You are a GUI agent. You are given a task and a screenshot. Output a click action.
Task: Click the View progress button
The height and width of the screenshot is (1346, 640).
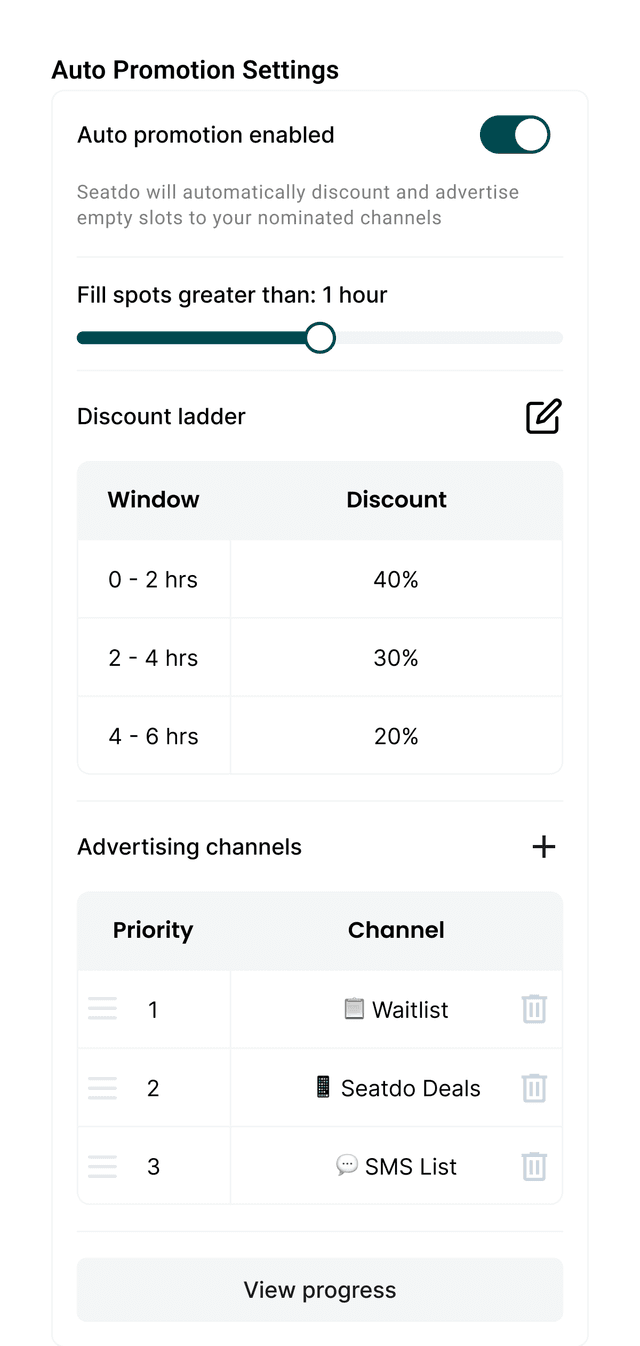(x=320, y=1289)
